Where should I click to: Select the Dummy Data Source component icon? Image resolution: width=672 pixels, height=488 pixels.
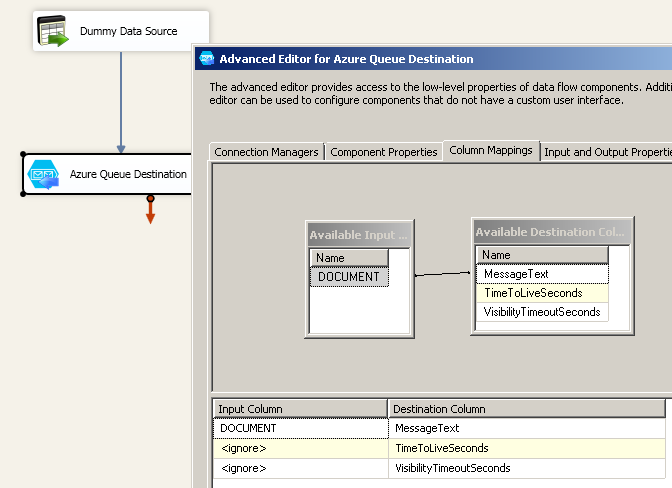(x=52, y=31)
